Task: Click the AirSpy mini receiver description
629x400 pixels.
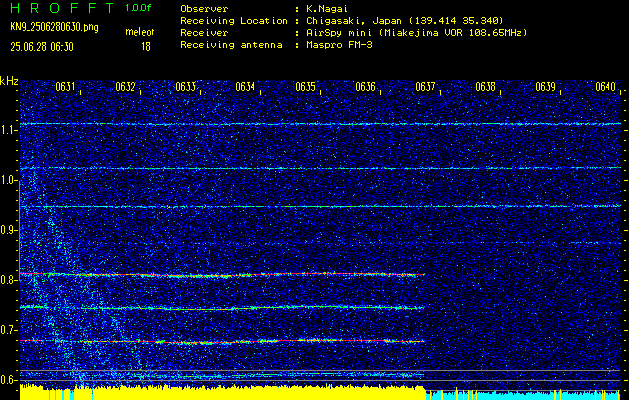Action: click(x=417, y=33)
